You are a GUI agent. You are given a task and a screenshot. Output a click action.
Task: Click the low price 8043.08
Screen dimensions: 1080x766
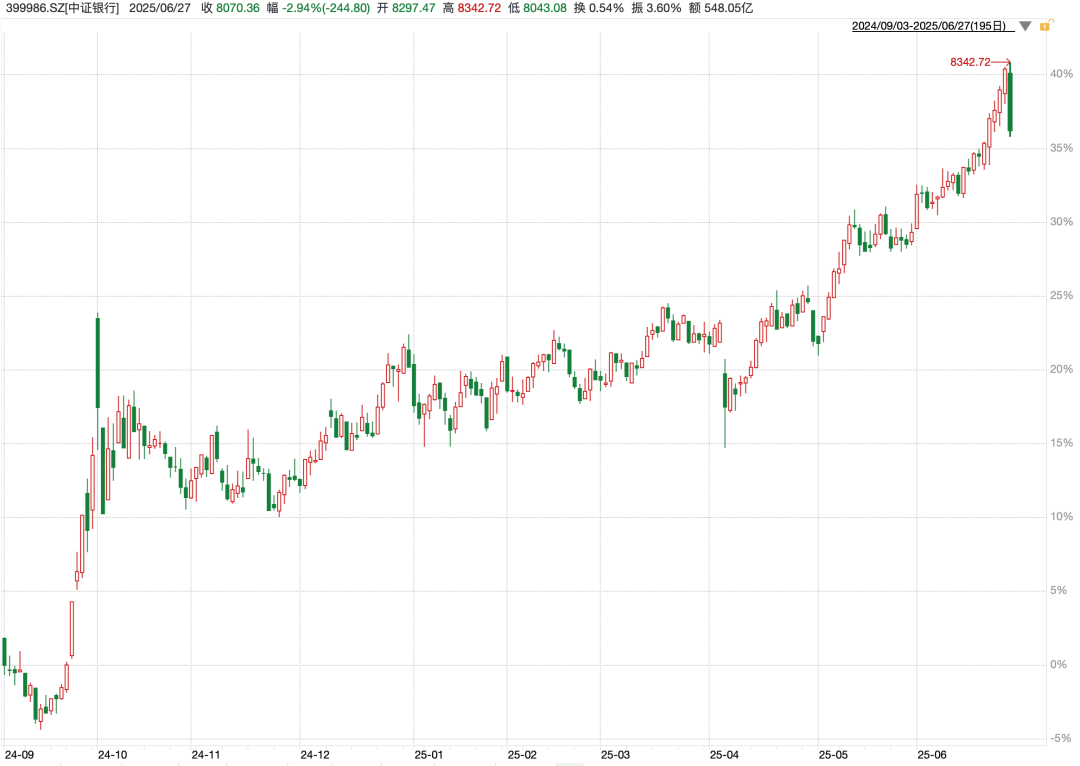(545, 8)
